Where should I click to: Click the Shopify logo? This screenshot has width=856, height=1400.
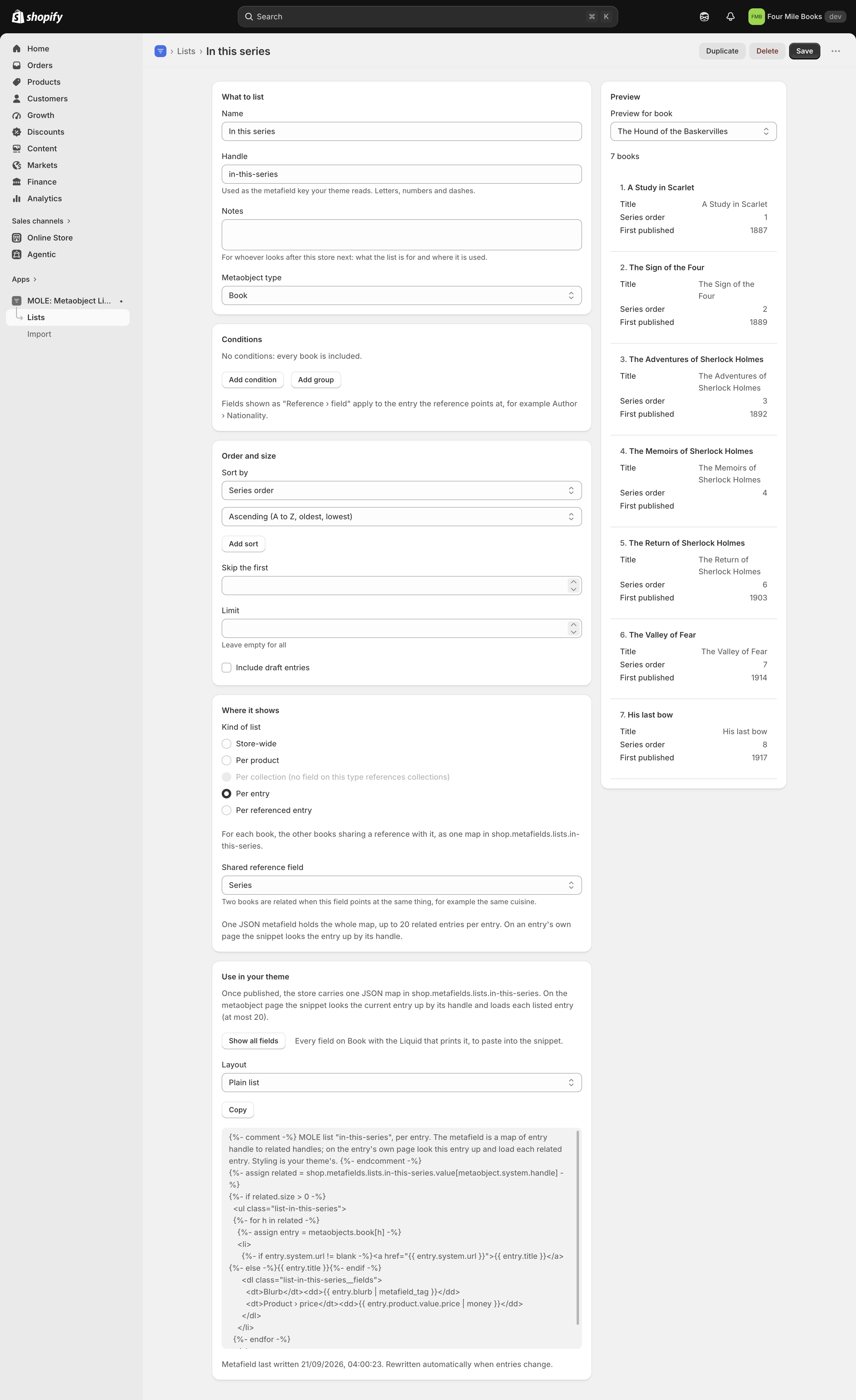coord(37,16)
